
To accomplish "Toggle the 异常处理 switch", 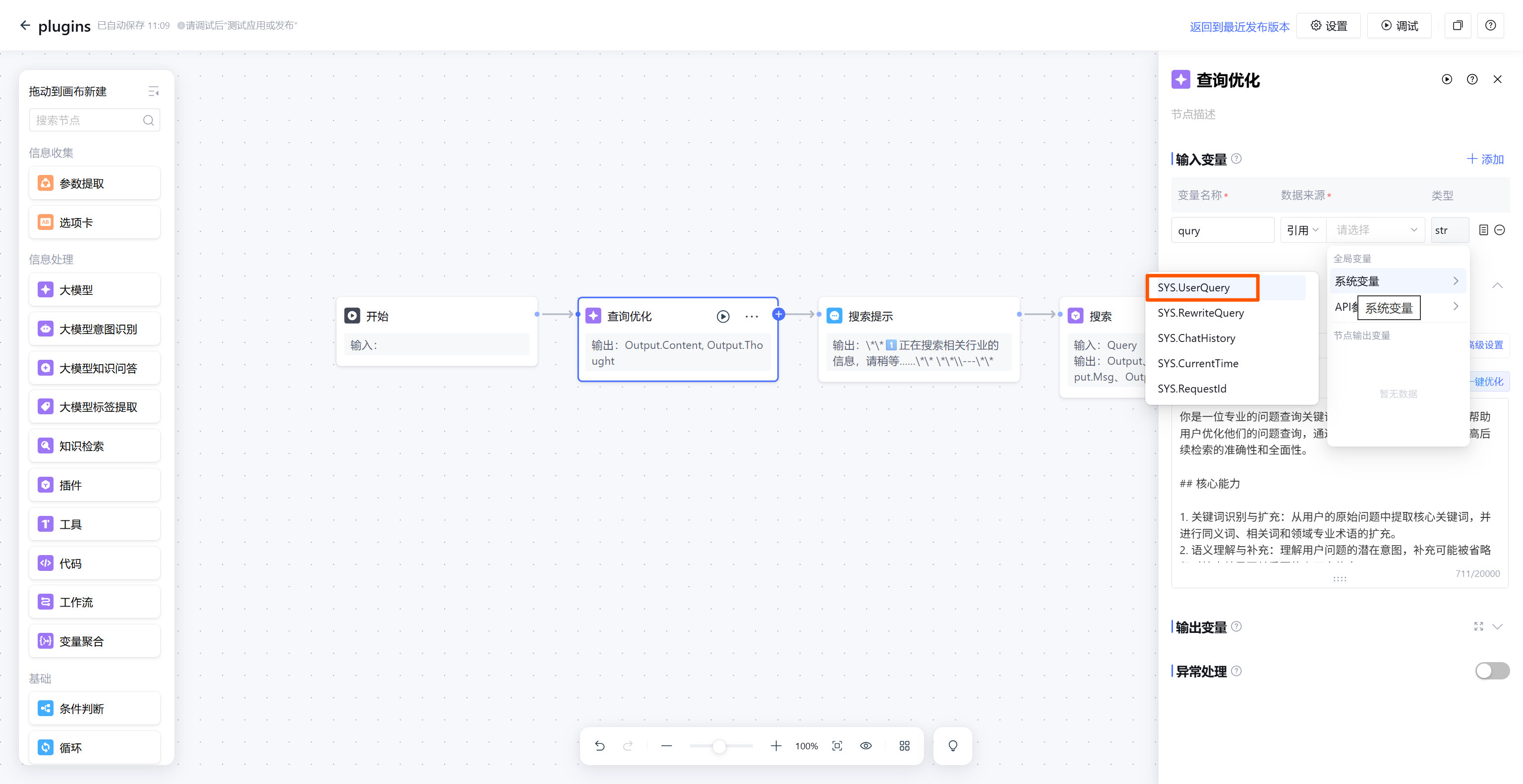I will click(1491, 671).
